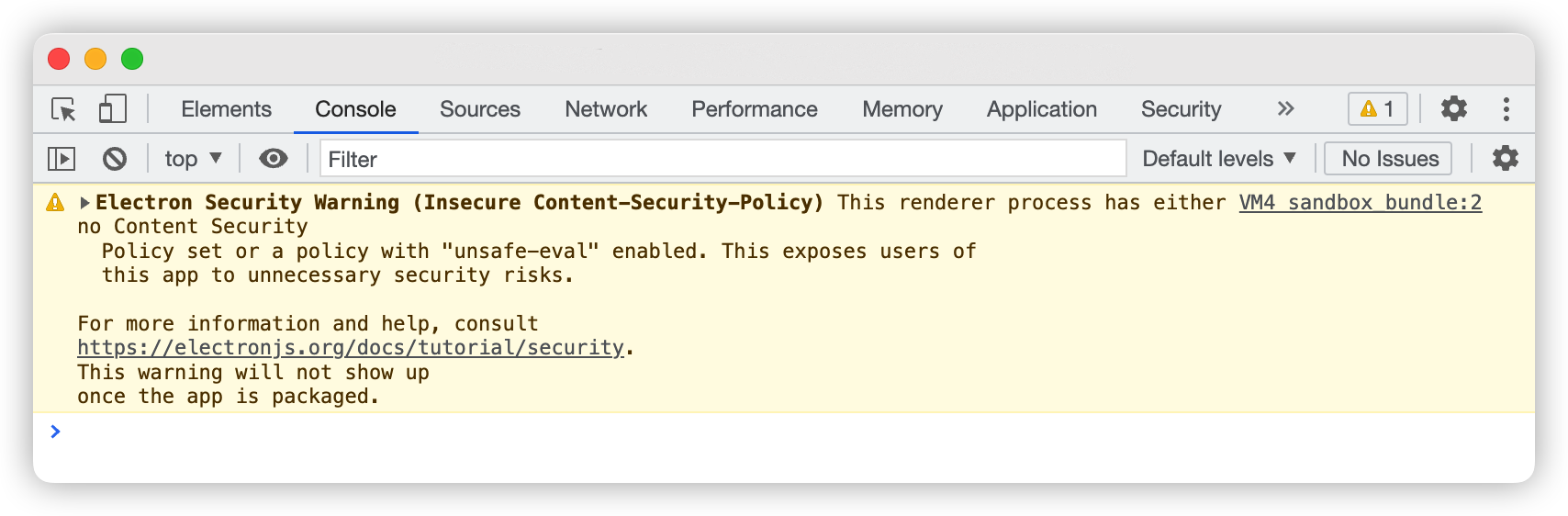Open the top context dropdown
The height and width of the screenshot is (516, 1568).
click(x=194, y=159)
